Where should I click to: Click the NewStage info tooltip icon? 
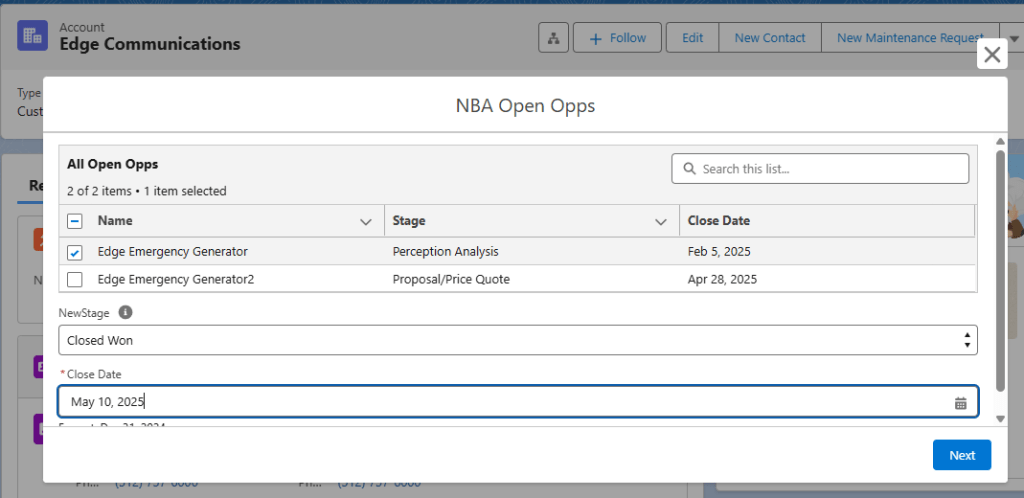tap(125, 312)
